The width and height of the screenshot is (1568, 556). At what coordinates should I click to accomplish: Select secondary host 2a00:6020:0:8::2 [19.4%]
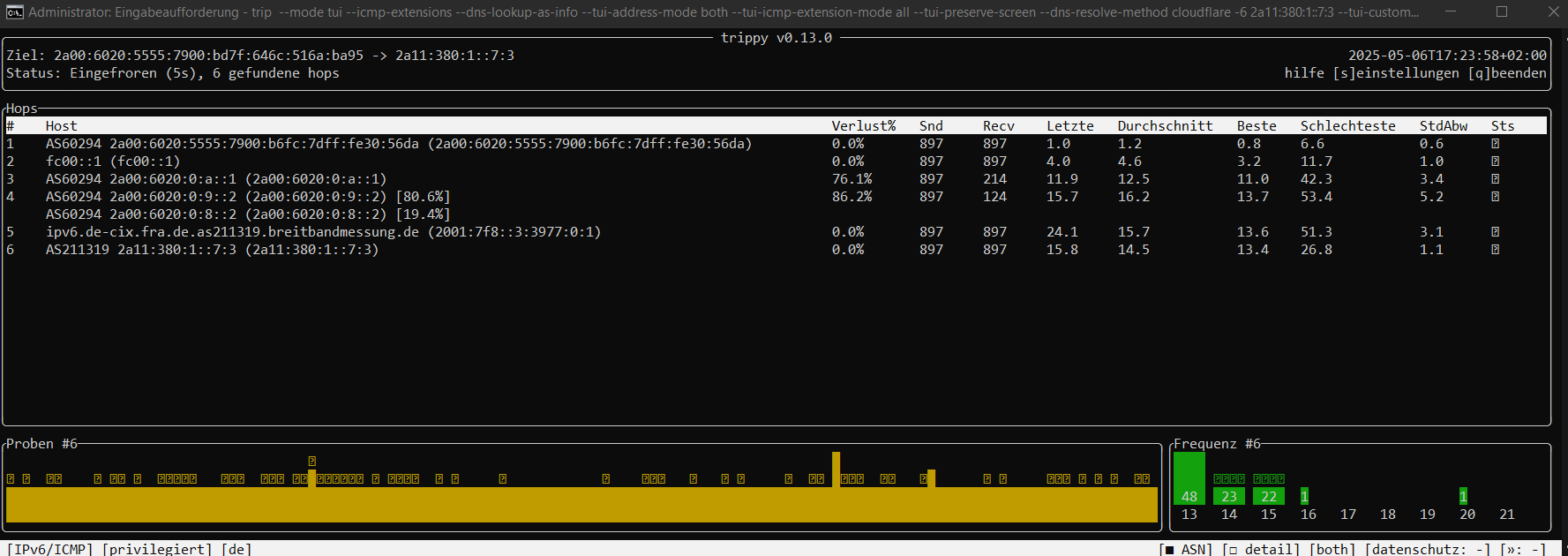click(248, 214)
